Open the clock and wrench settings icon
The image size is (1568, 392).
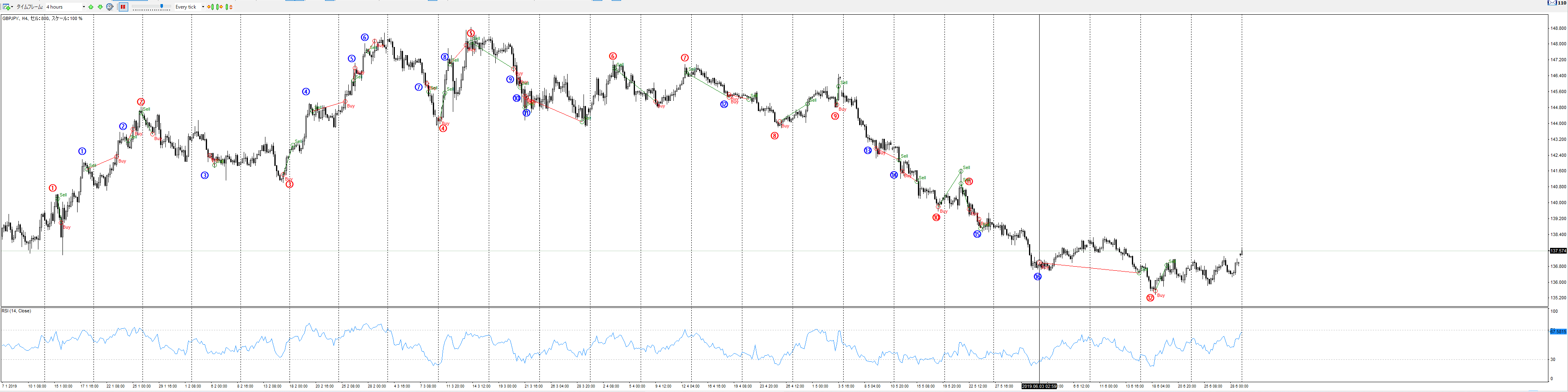[109, 7]
